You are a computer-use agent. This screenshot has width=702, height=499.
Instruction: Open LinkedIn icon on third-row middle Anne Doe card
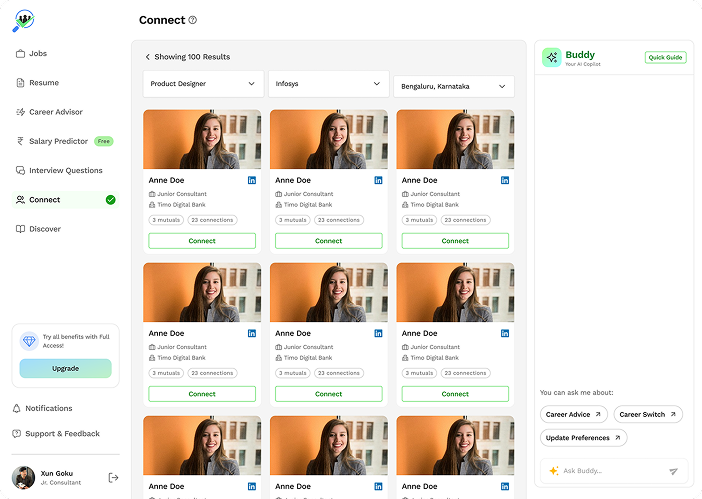[378, 486]
